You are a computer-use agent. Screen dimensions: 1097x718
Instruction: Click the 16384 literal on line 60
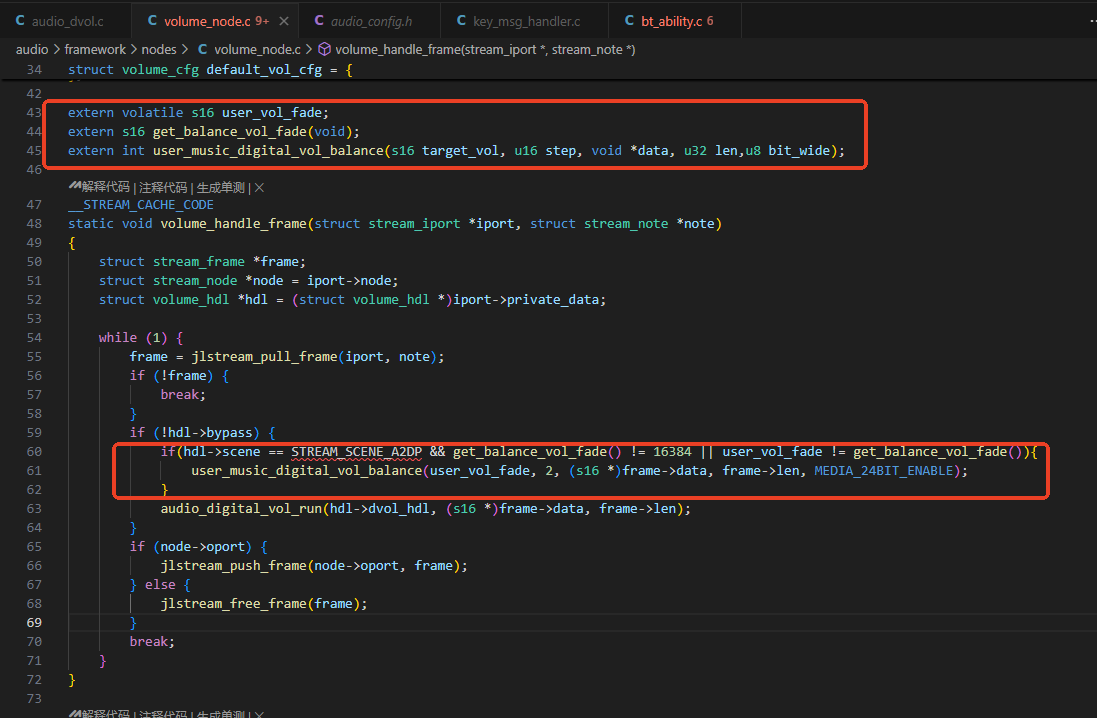(x=672, y=452)
